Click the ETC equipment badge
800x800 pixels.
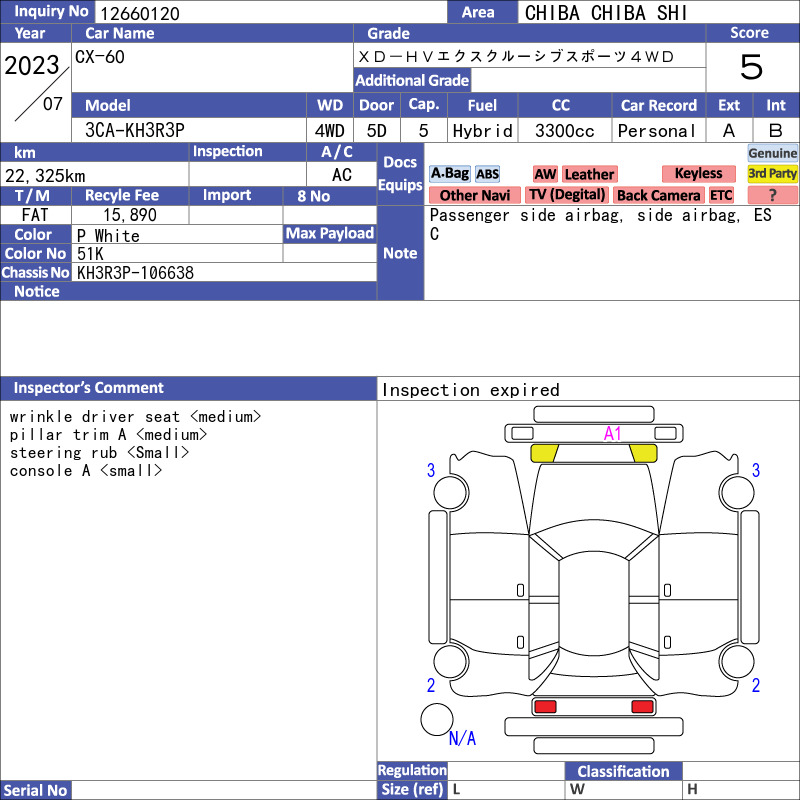[721, 195]
